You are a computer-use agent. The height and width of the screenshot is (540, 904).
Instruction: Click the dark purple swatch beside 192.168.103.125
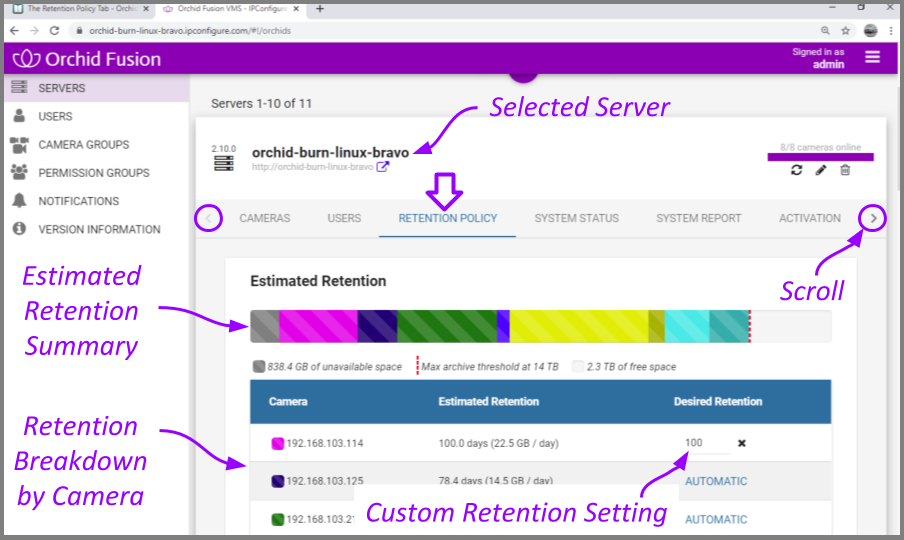[277, 481]
